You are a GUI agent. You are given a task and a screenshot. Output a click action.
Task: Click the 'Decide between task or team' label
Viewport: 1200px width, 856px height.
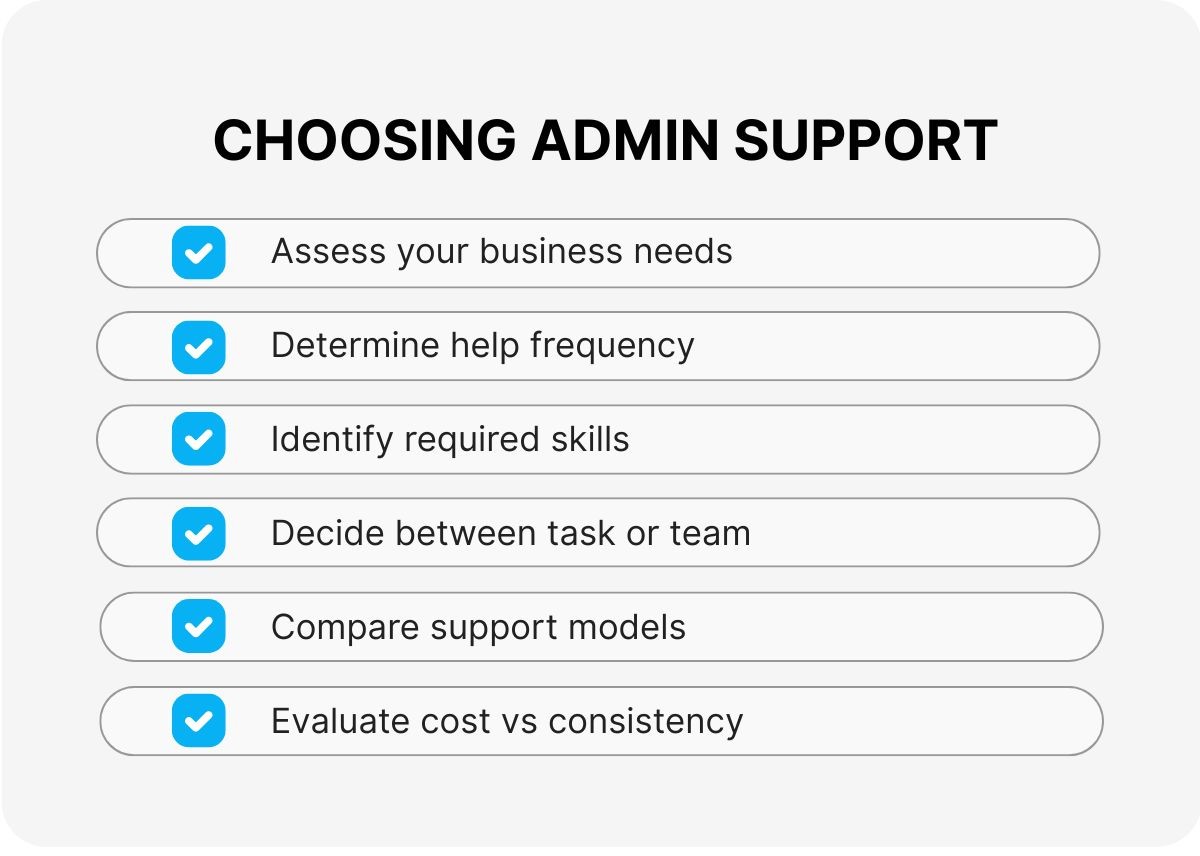(x=510, y=533)
